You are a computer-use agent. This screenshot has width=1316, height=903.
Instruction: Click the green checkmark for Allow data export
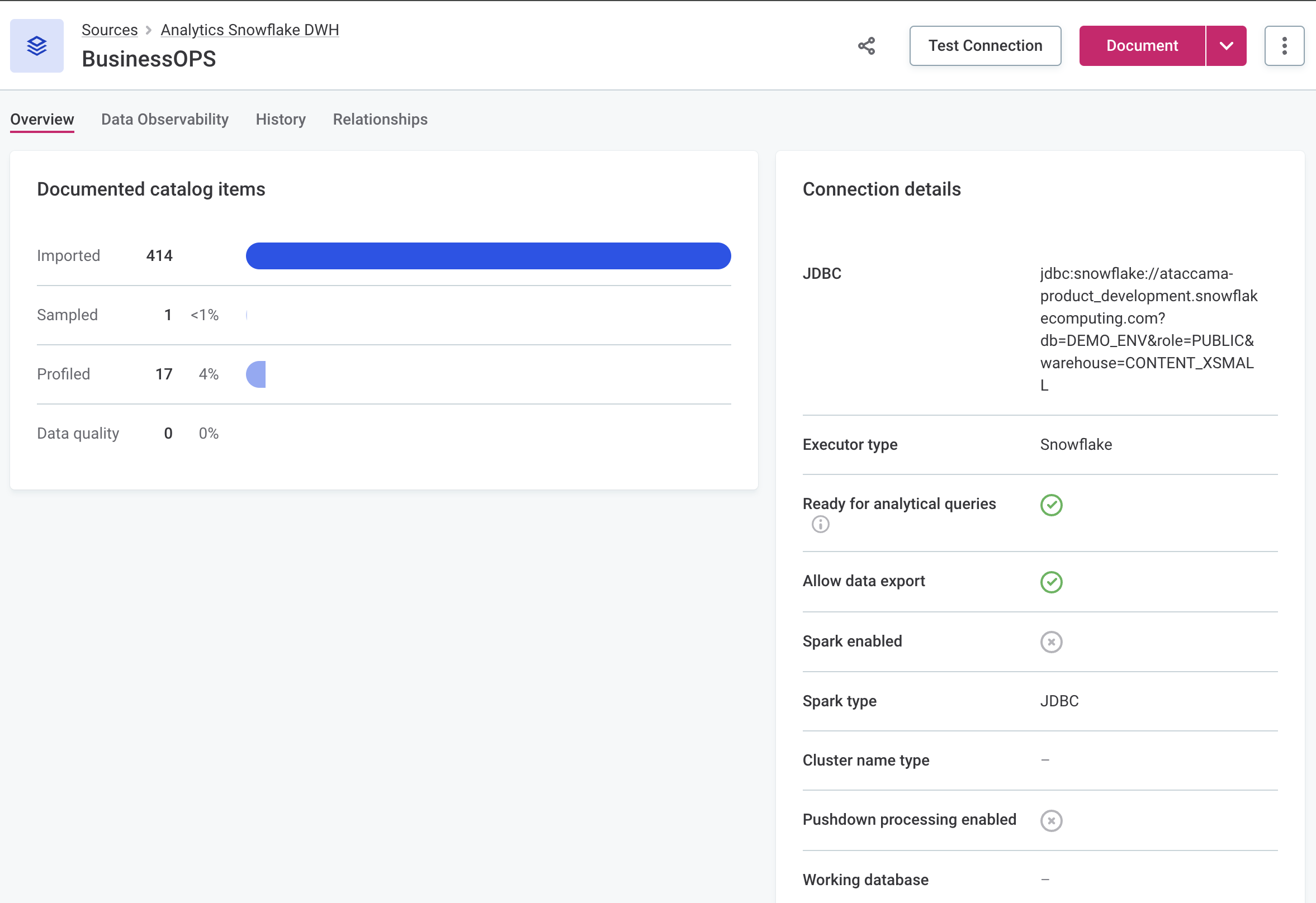click(1051, 580)
